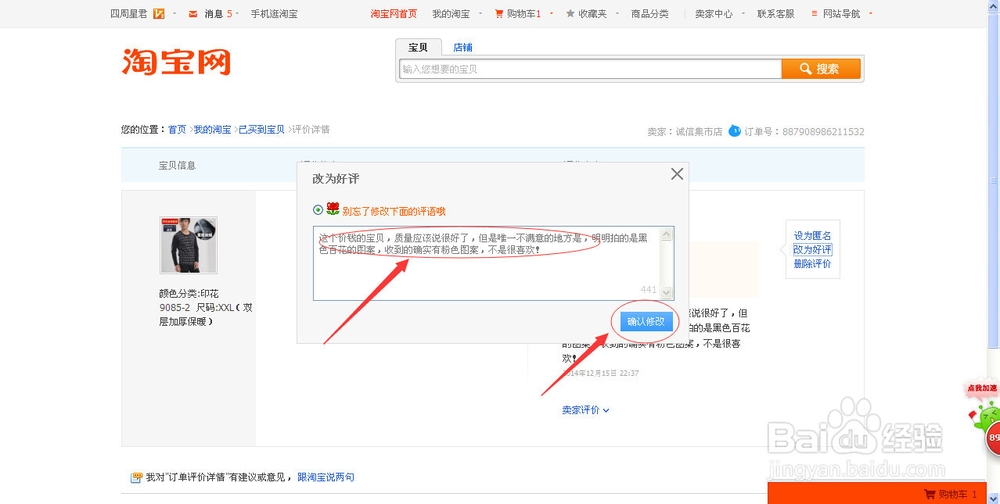Viewport: 1000px width, 504px height.
Task: Click the 网站导航 list icon
Action: click(x=814, y=13)
